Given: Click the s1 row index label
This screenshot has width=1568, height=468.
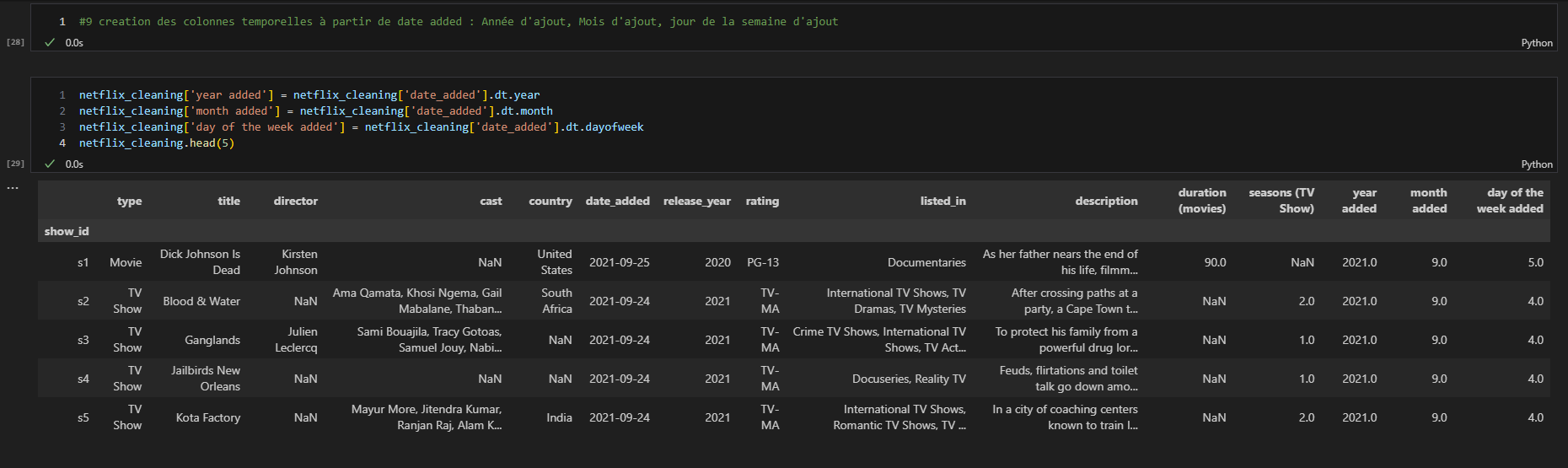Looking at the screenshot, I should tap(83, 262).
